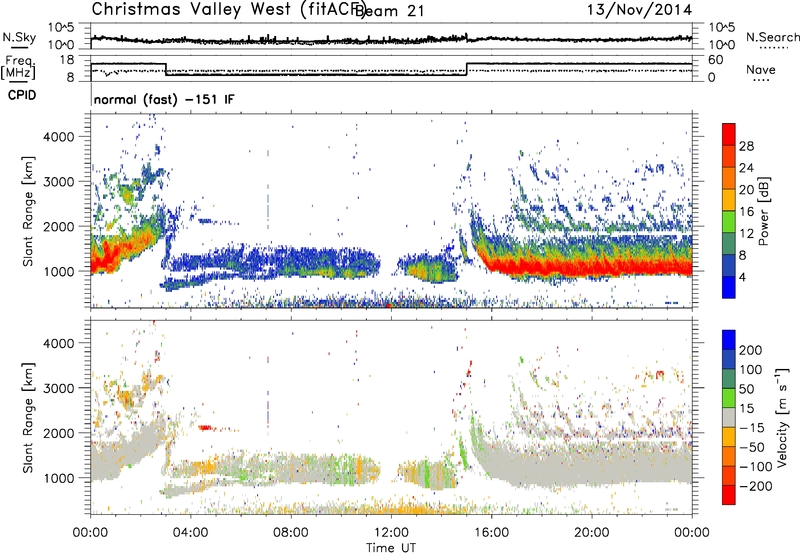Click the '16:00' time tick label
This screenshot has width=800, height=554.
point(491,533)
